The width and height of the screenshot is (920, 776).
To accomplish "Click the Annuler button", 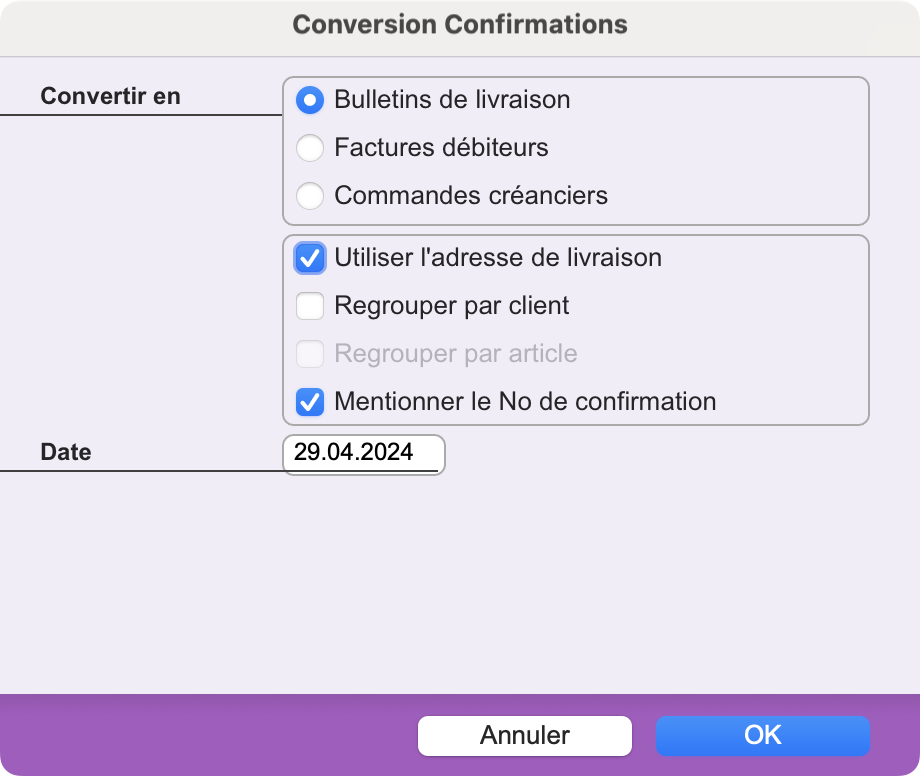I will click(x=525, y=736).
